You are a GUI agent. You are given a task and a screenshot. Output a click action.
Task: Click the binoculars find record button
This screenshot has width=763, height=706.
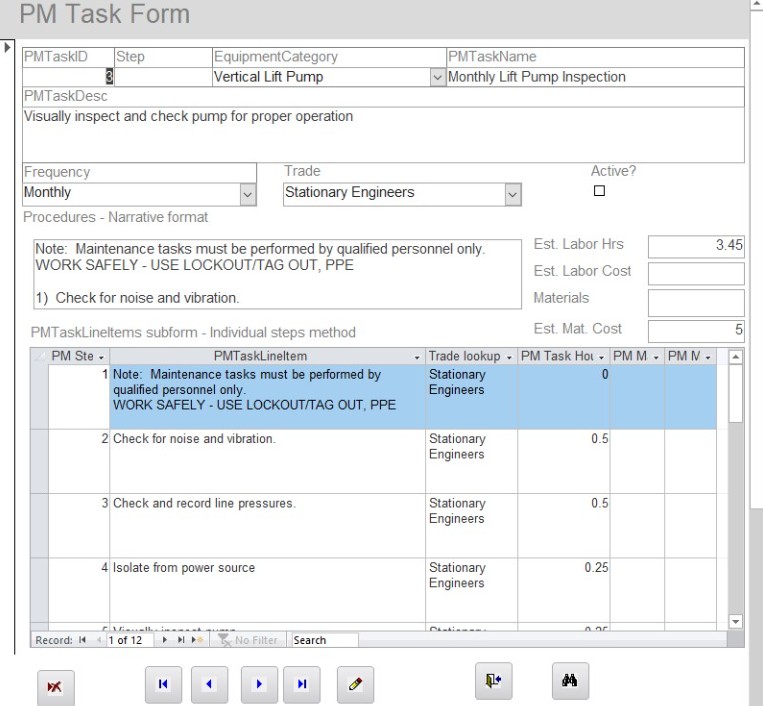pyautogui.click(x=570, y=680)
